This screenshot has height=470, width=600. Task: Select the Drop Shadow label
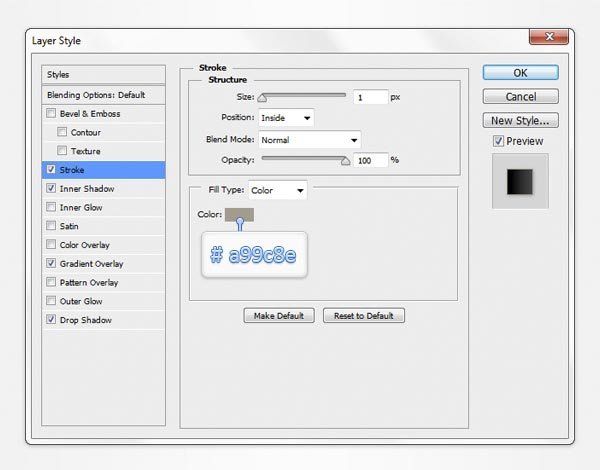tap(86, 320)
